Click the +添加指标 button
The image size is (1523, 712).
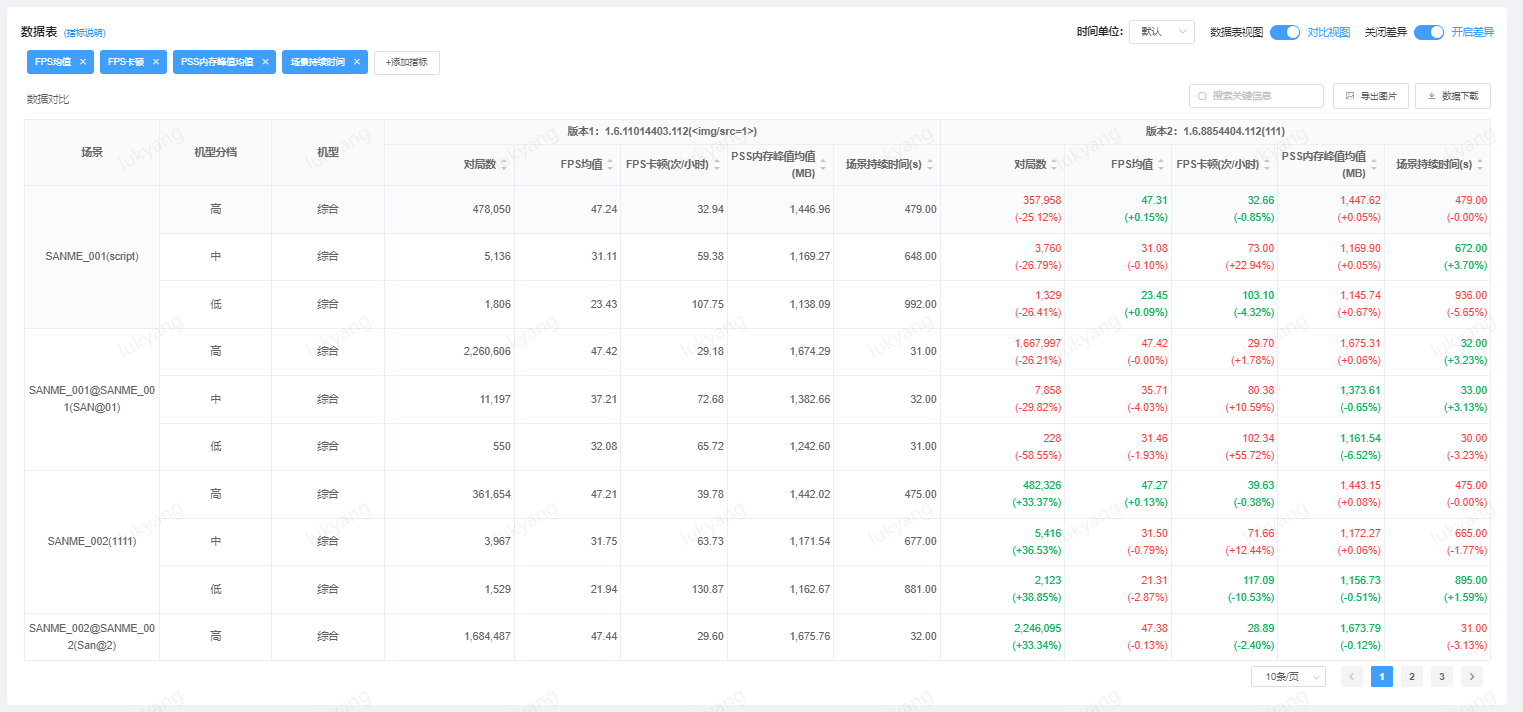(406, 62)
